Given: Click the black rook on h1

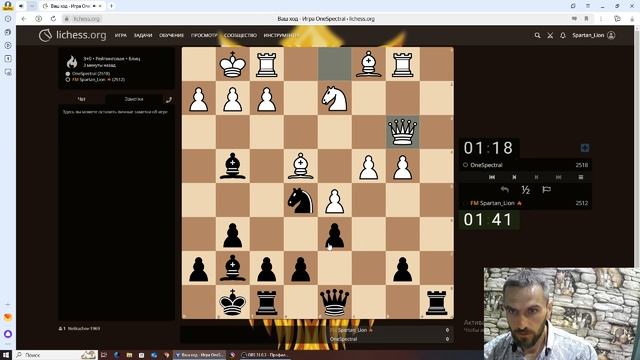Looking at the screenshot, I should coord(436,302).
